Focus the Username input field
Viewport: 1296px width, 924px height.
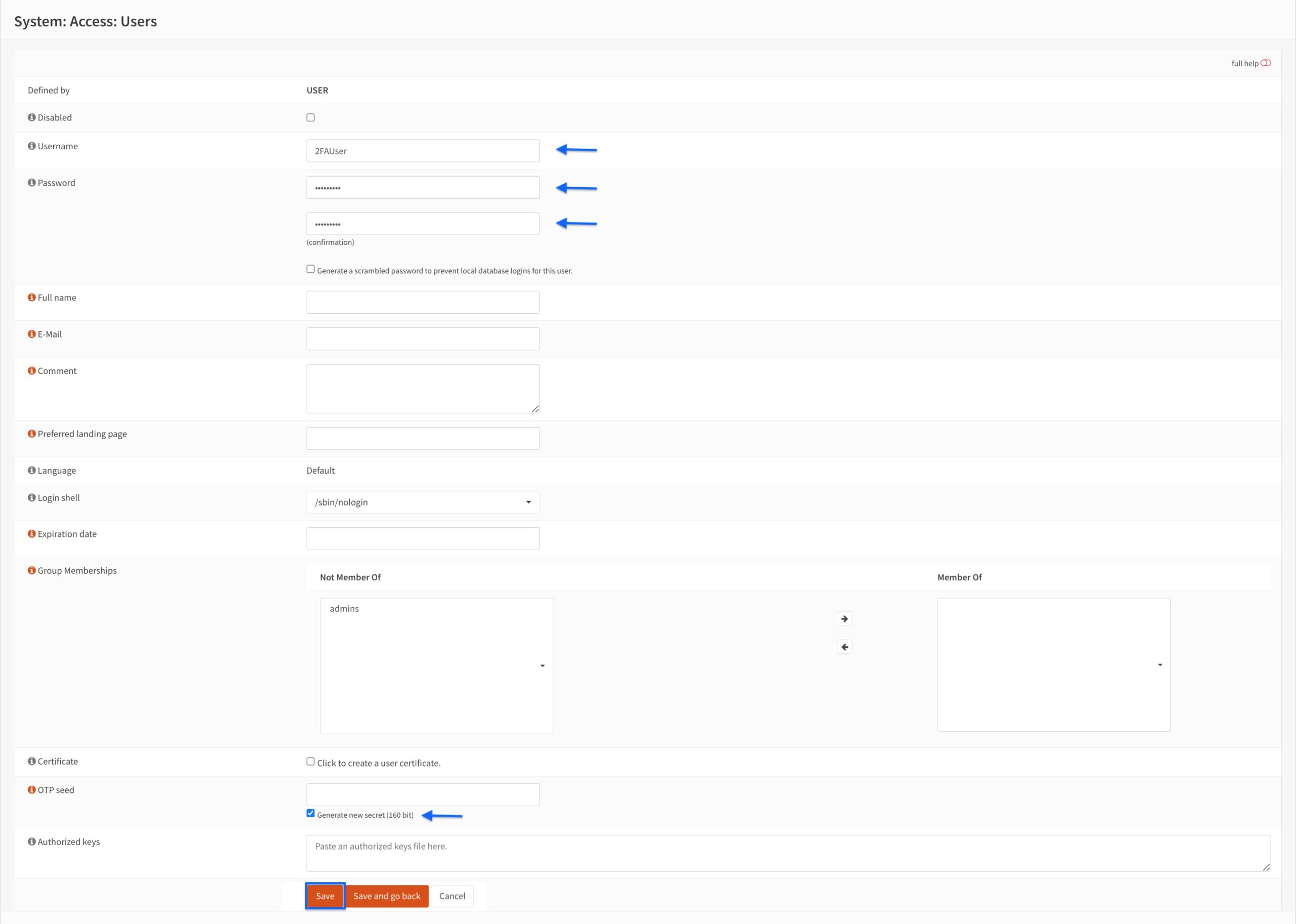point(423,151)
